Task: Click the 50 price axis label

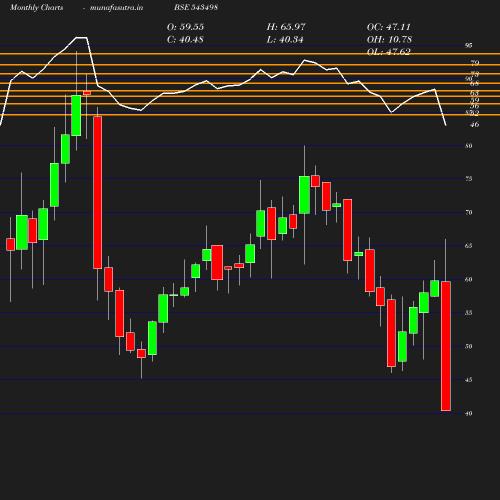Action: pos(469,346)
